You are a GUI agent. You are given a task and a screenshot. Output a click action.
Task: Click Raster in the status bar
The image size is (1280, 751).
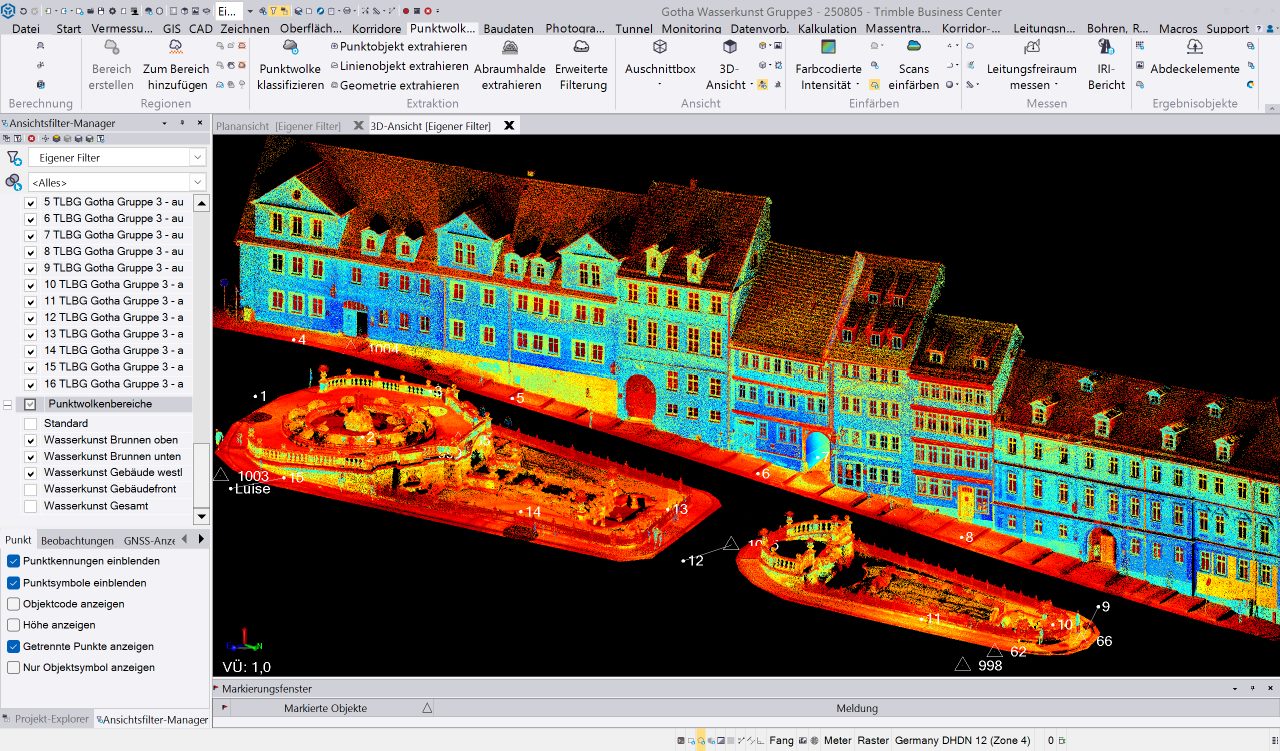coord(872,741)
